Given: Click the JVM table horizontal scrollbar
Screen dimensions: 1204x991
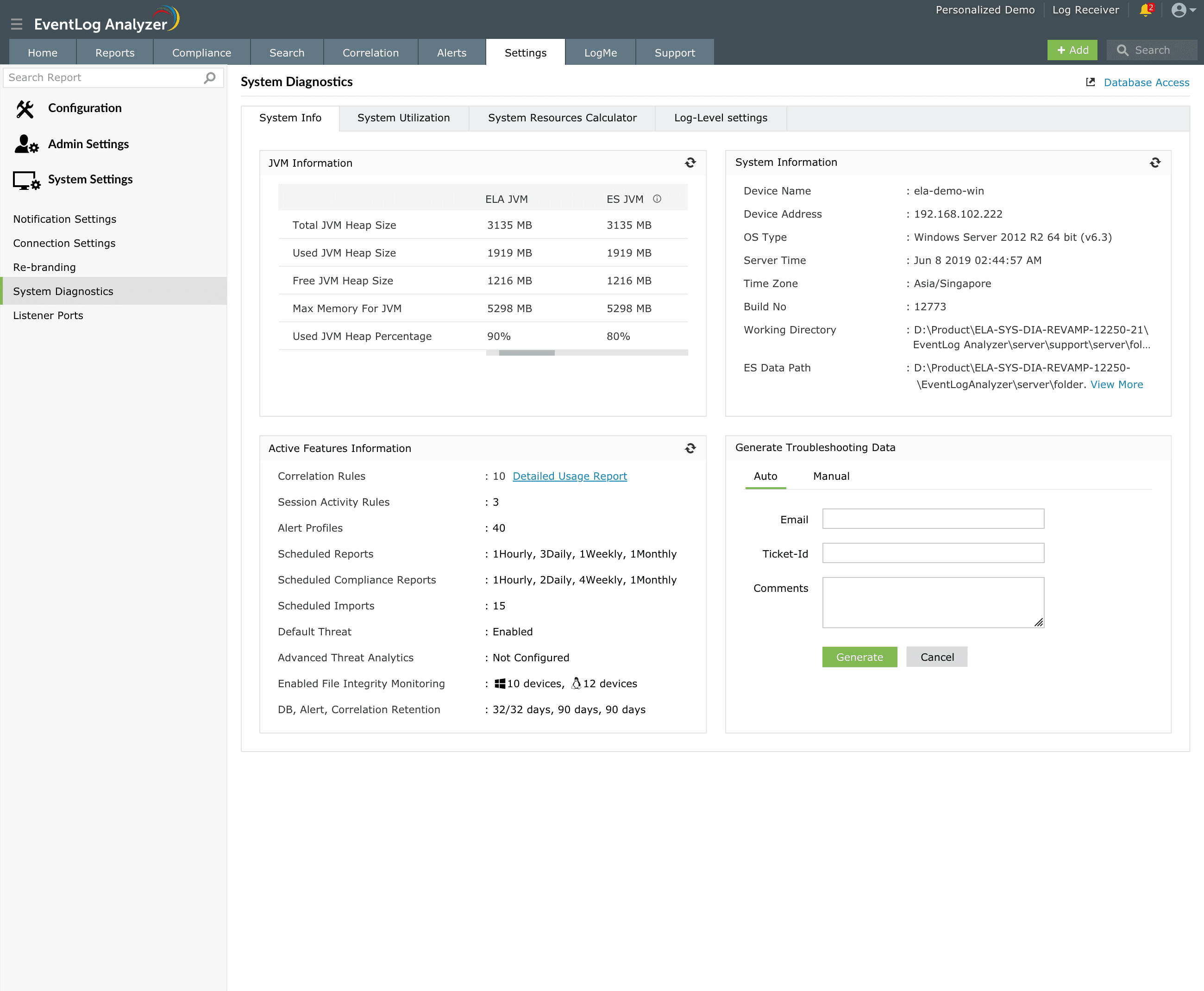Looking at the screenshot, I should (x=527, y=353).
